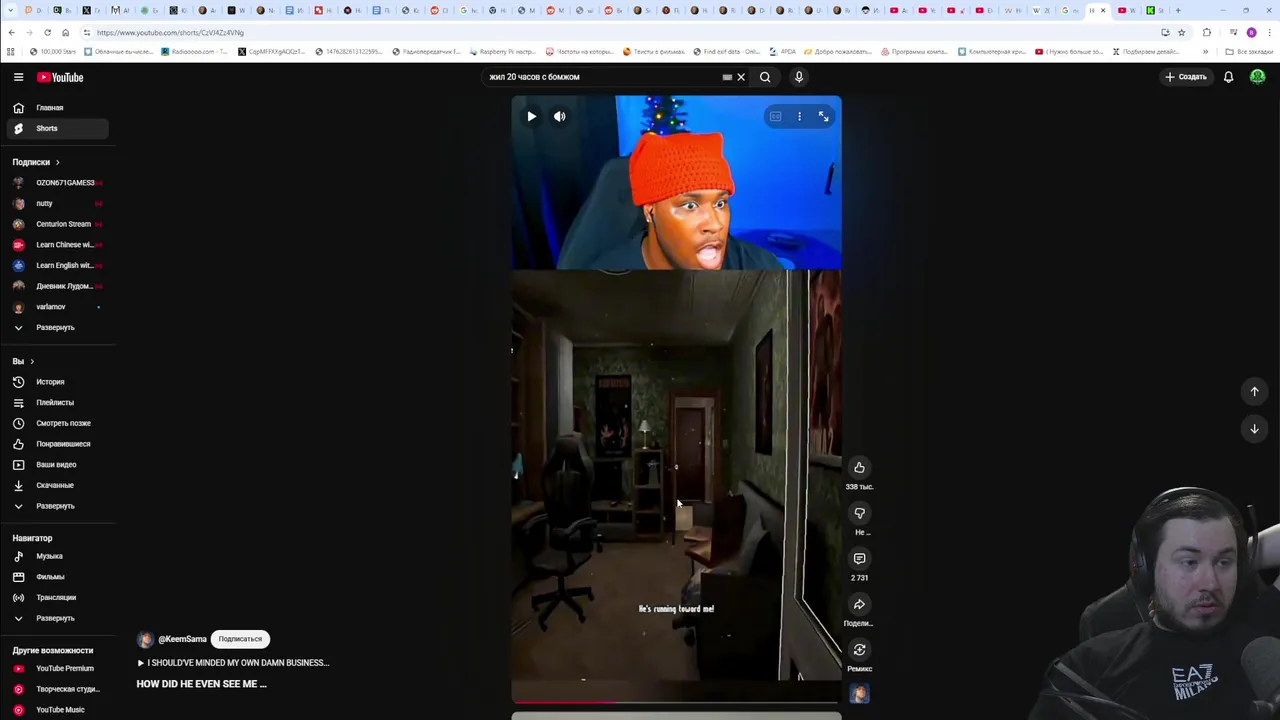The image size is (1280, 720).
Task: Open the Learn English subscription
Action: [x=57, y=265]
